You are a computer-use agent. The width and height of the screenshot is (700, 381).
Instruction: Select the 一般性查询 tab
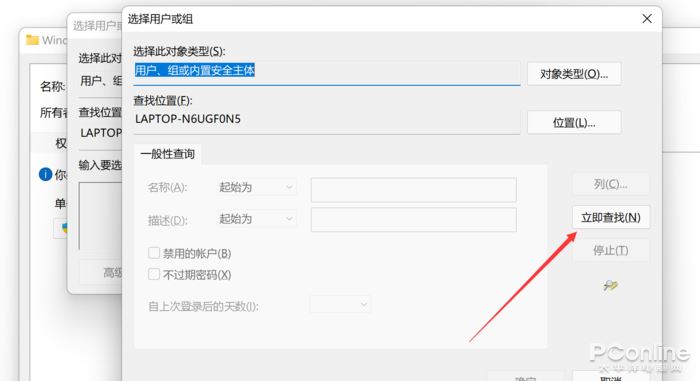click(167, 154)
